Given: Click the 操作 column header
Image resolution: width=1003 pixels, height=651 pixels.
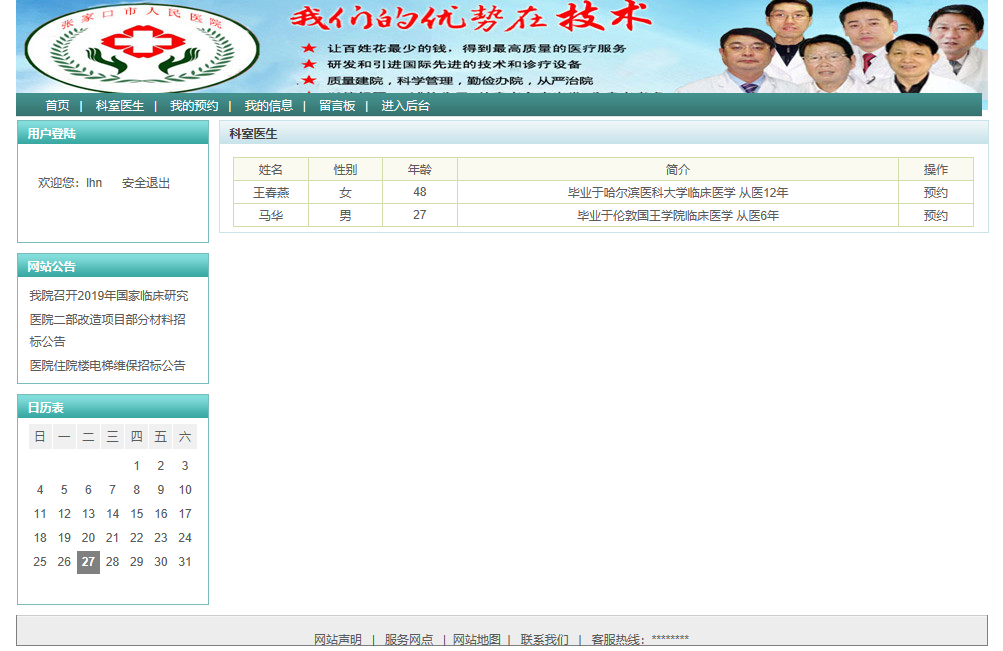Looking at the screenshot, I should pos(936,169).
